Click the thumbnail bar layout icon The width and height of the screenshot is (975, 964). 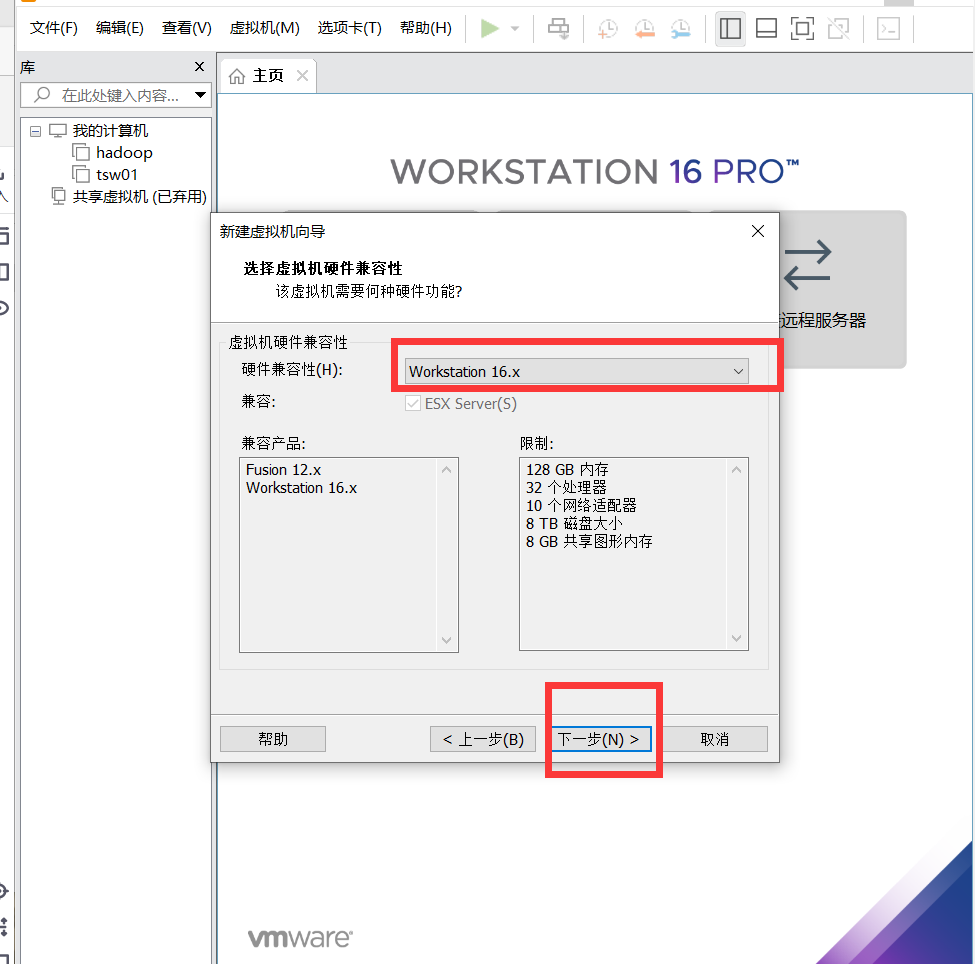(766, 28)
